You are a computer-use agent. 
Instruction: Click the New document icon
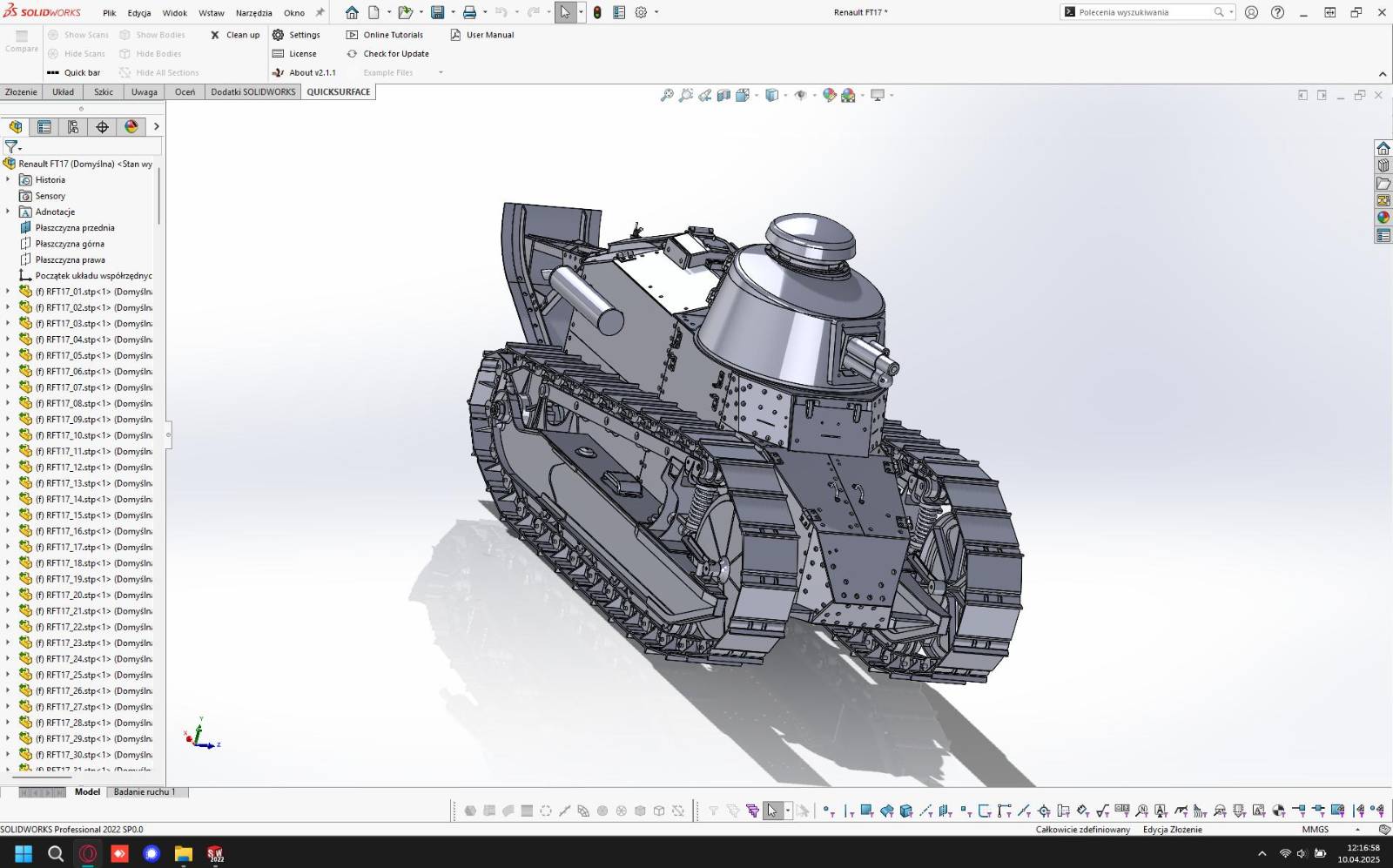pos(373,12)
